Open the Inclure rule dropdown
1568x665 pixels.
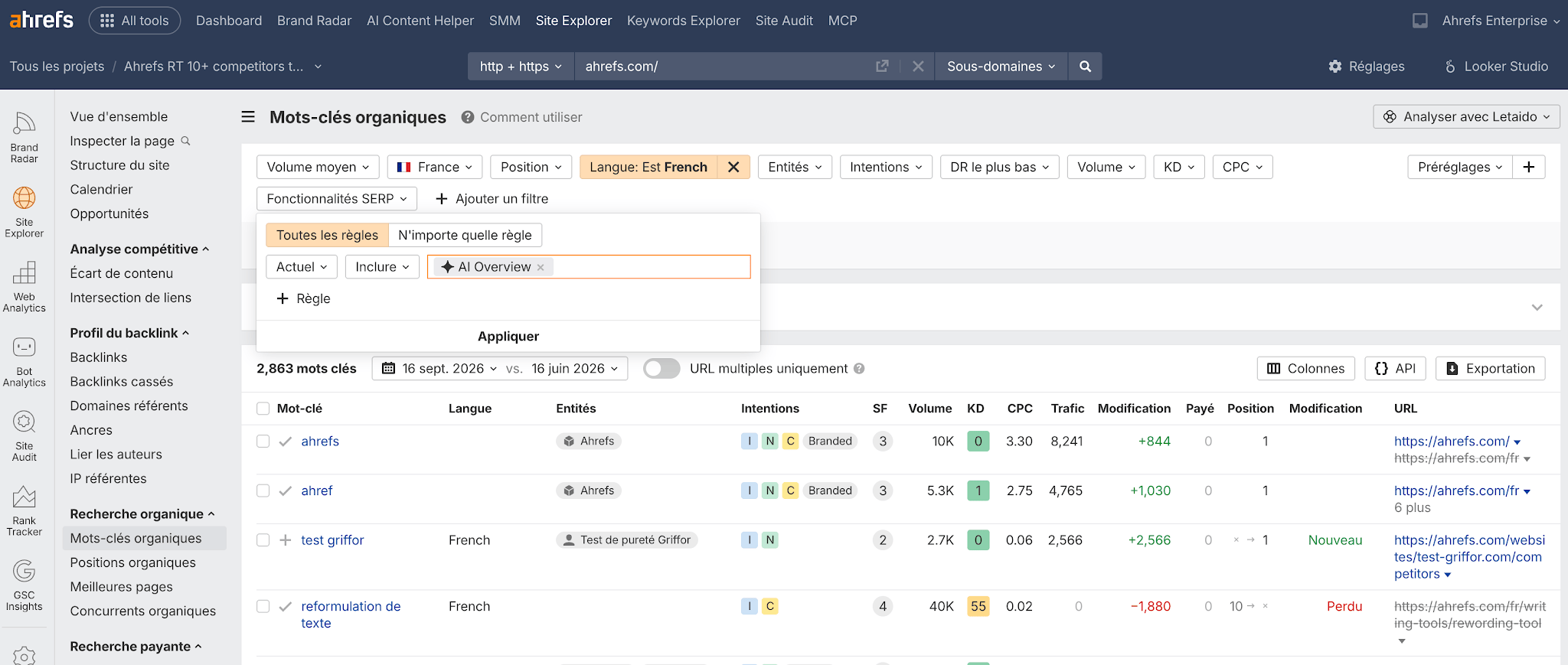click(382, 267)
